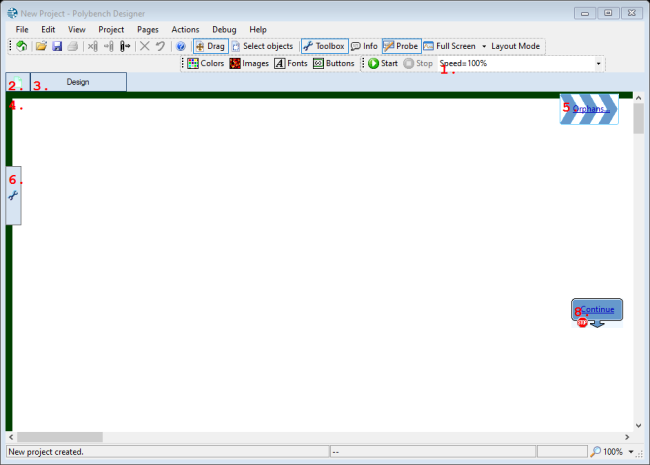The height and width of the screenshot is (465, 650).
Task: Open the Colors palette
Action: (x=205, y=63)
